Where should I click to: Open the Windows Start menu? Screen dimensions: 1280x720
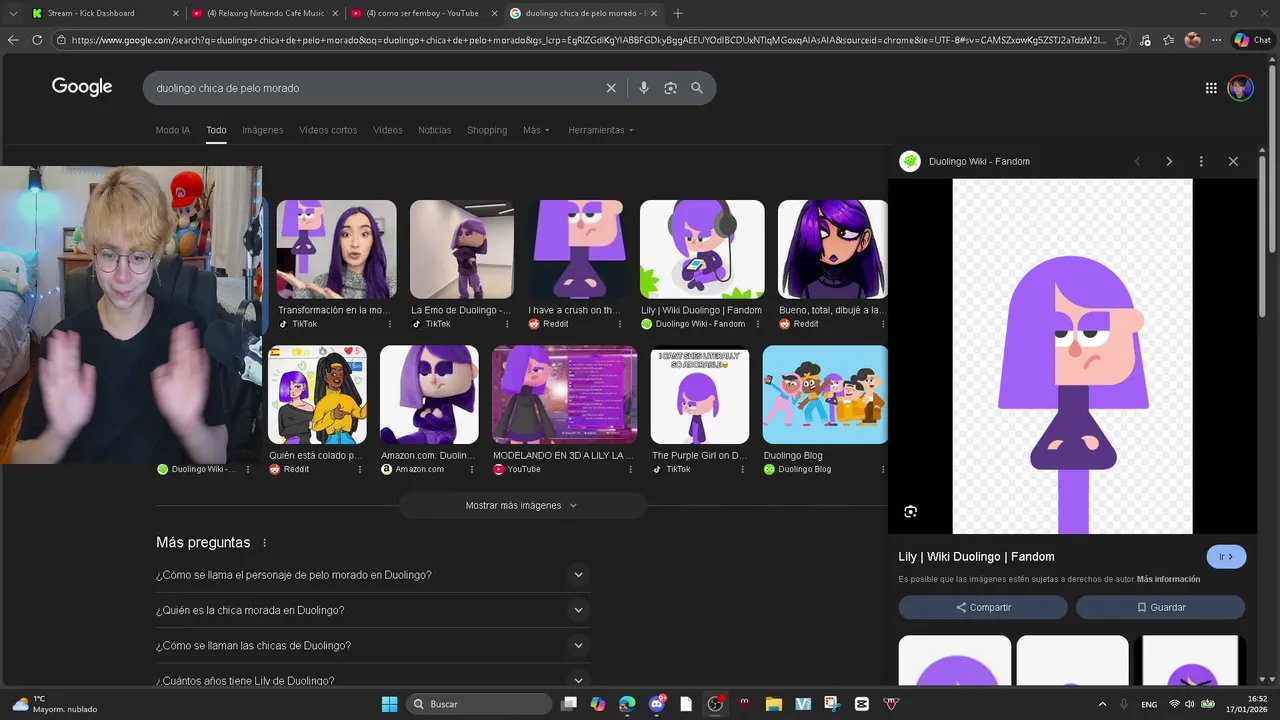point(389,704)
